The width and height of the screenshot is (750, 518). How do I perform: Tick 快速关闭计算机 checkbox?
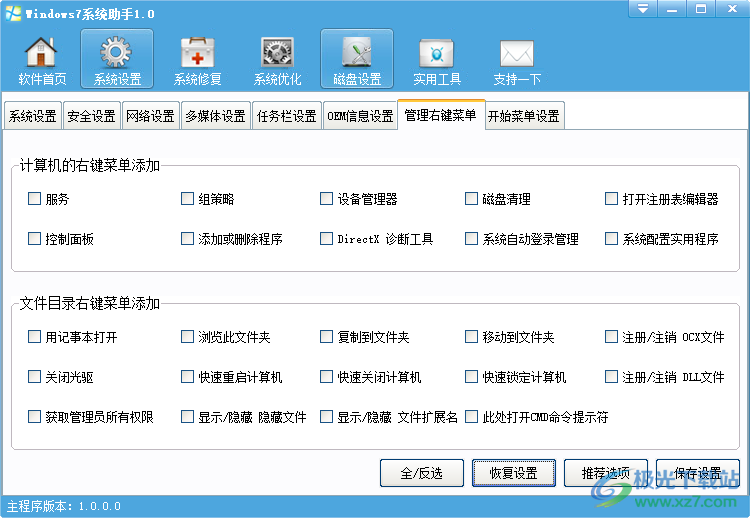pos(326,376)
